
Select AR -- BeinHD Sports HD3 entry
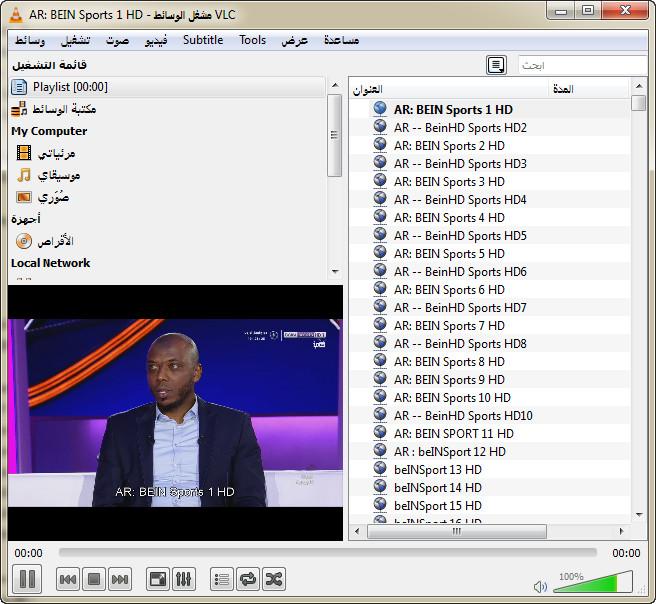[460, 164]
